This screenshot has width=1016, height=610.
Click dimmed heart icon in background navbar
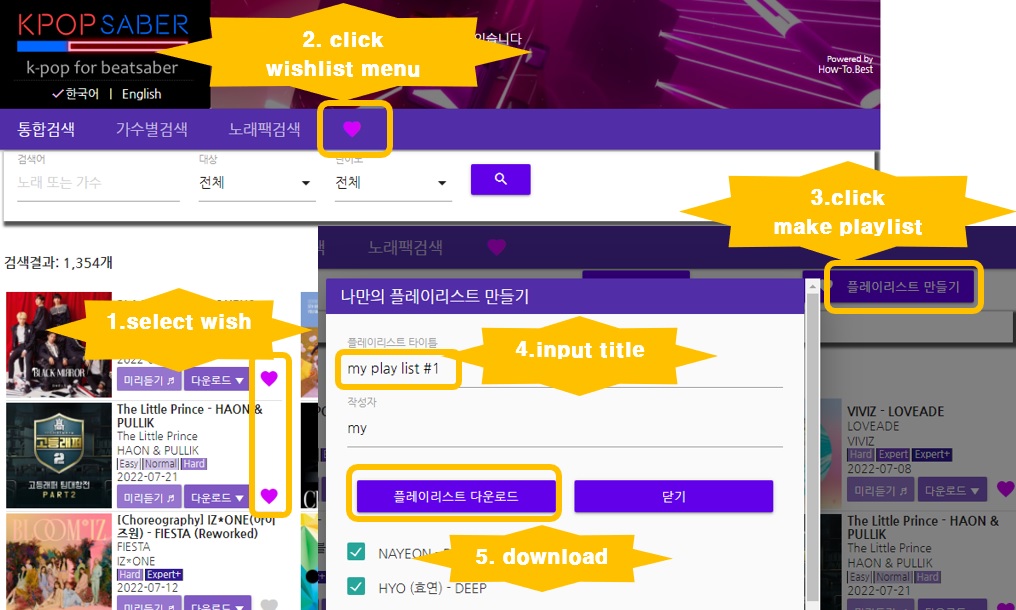(496, 247)
